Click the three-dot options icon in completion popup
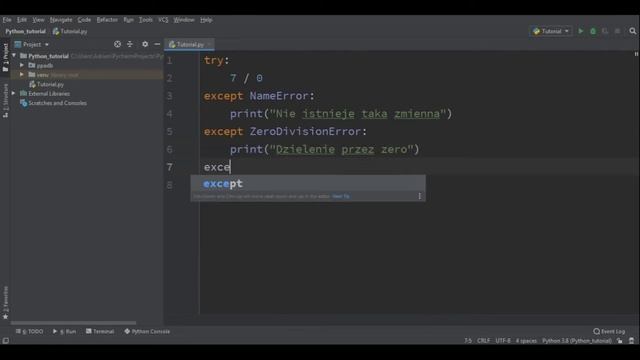The width and height of the screenshot is (640, 360). coord(419,196)
